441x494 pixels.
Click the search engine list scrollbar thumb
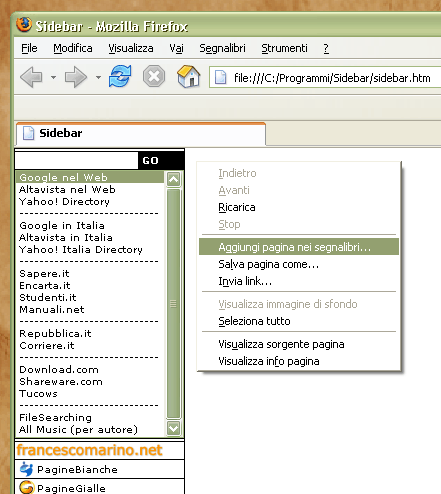(x=173, y=304)
